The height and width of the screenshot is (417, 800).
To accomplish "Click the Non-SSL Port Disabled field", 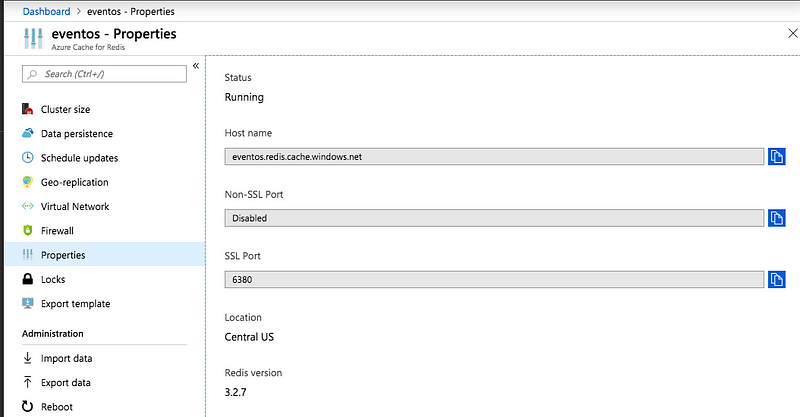I will (x=494, y=218).
